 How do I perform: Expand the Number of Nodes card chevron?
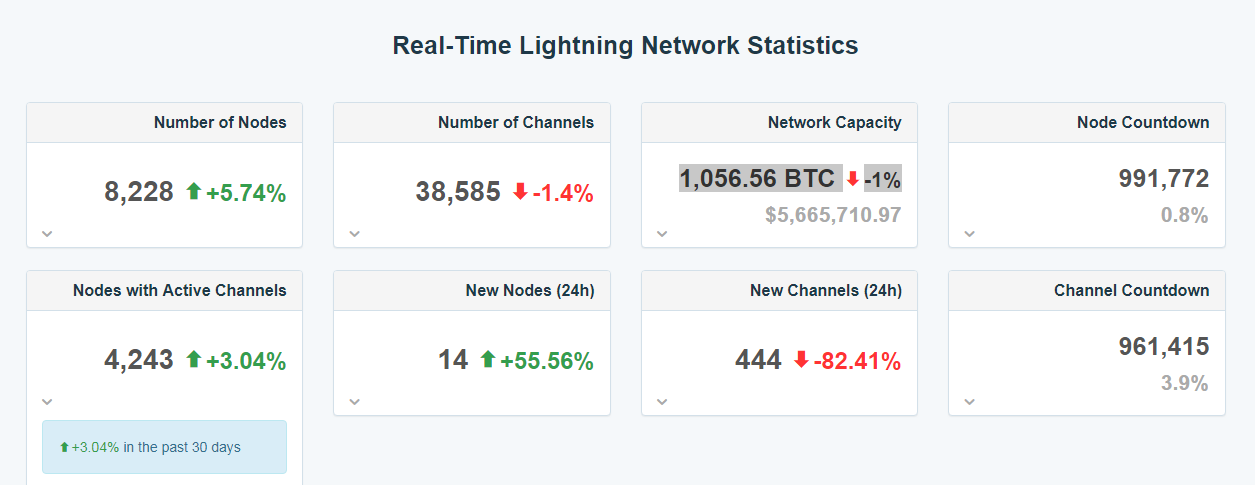click(x=47, y=234)
